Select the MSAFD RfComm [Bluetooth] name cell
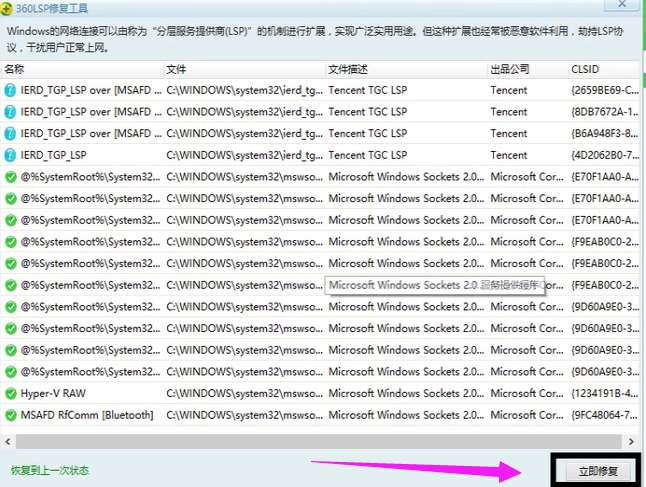 (87, 415)
